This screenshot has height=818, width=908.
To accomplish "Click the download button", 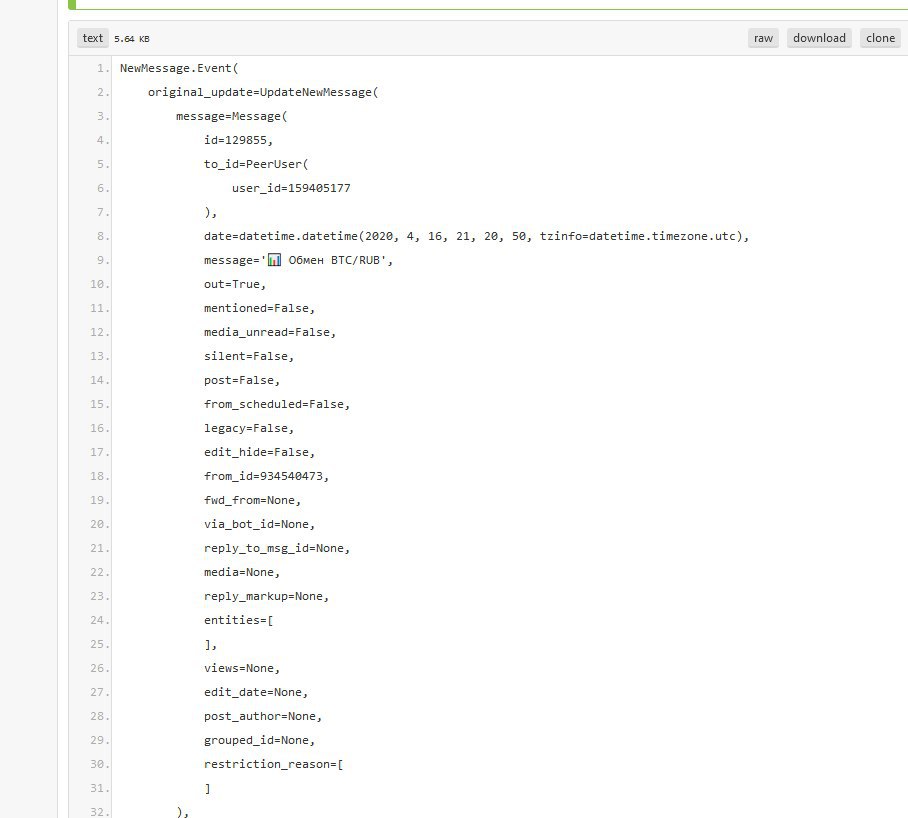I will click(819, 38).
